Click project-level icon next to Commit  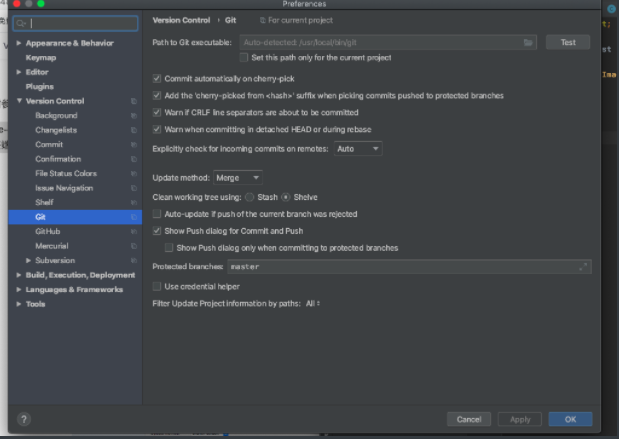pos(134,145)
